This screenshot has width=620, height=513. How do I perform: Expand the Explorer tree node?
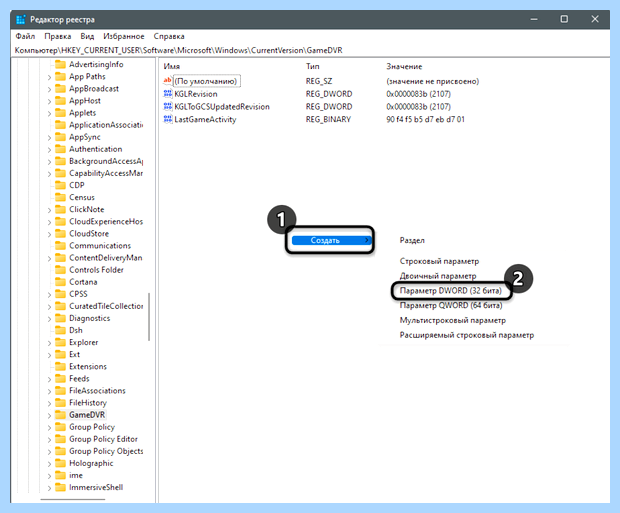[x=49, y=343]
